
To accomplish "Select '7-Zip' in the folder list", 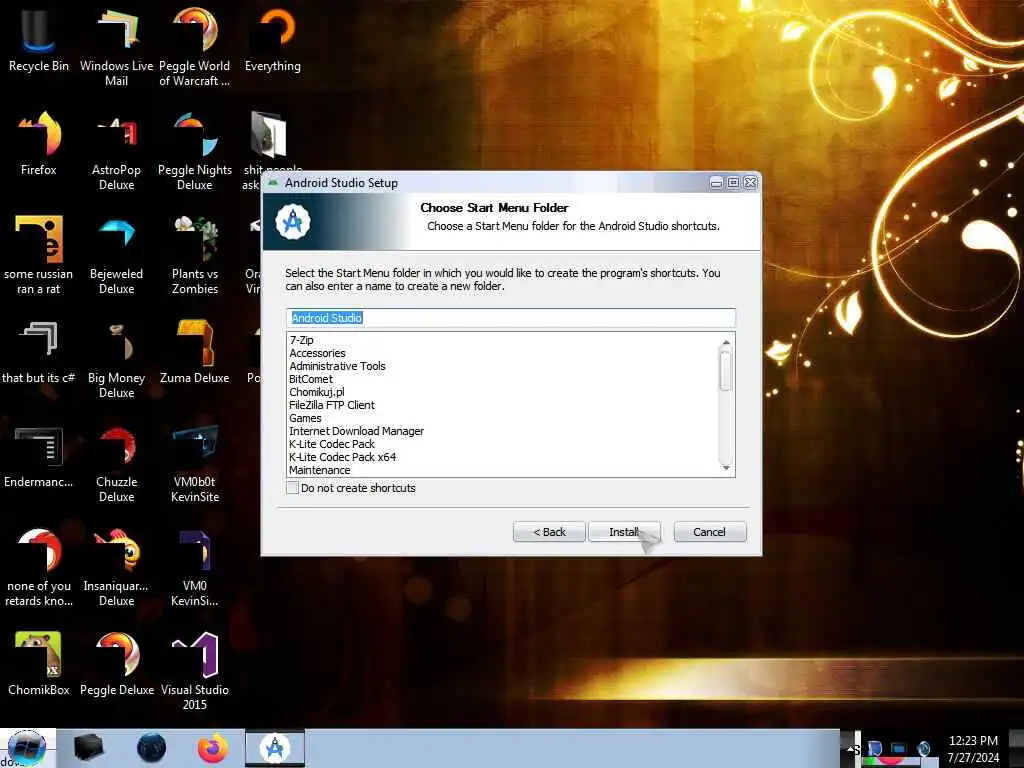I will pos(302,340).
